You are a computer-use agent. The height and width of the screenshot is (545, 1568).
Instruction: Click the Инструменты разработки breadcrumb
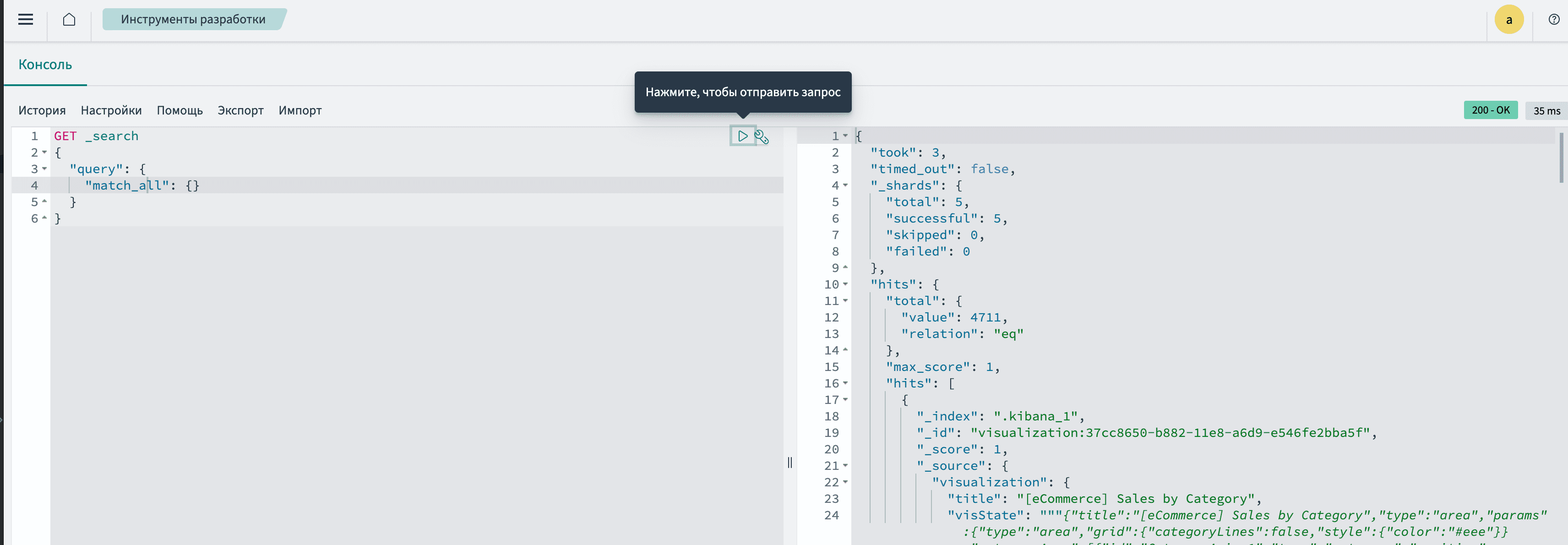(193, 20)
